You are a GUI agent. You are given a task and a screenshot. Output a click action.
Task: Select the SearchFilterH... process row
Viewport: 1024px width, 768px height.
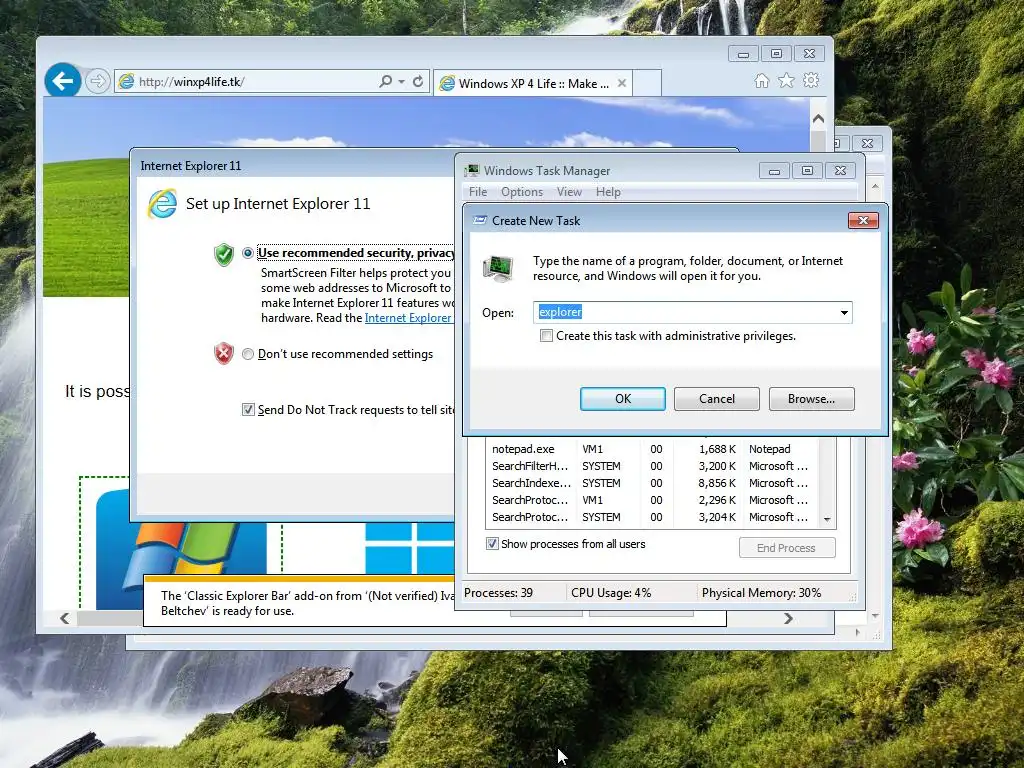[652, 466]
